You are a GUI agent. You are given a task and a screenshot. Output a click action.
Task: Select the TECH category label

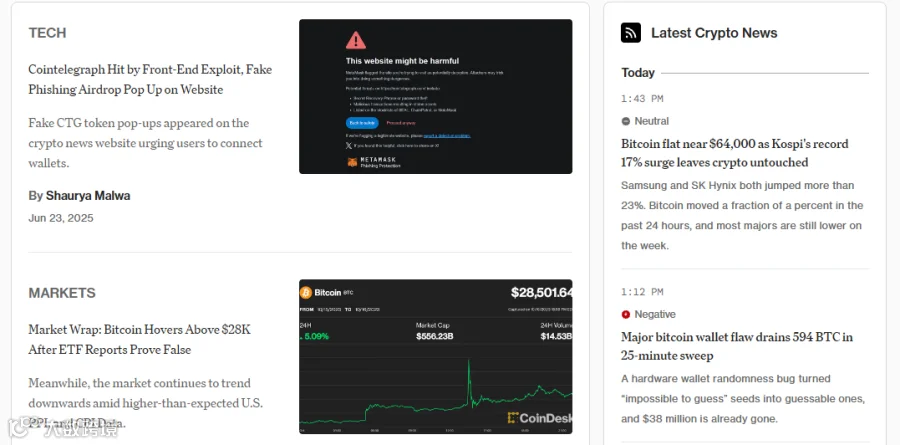[47, 33]
